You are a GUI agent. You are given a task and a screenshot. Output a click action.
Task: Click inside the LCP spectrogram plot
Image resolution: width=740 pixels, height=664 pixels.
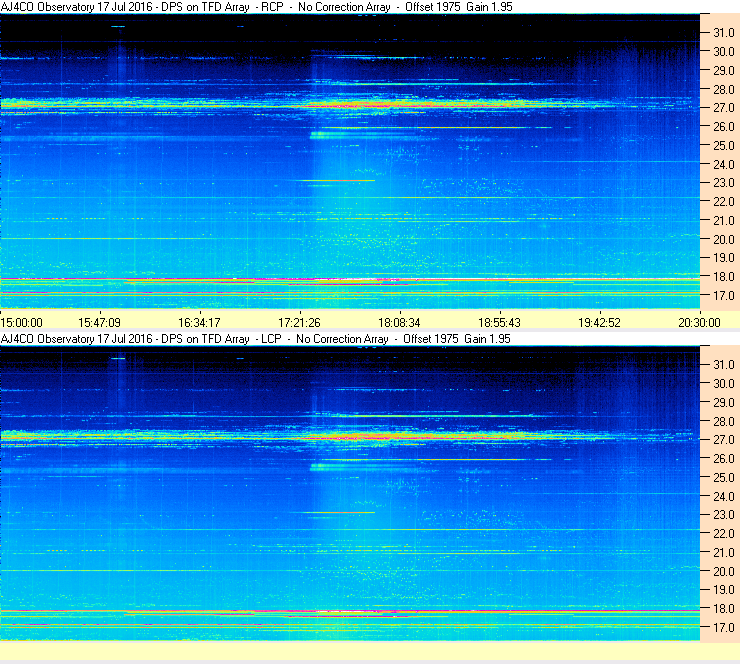pyautogui.click(x=350, y=493)
